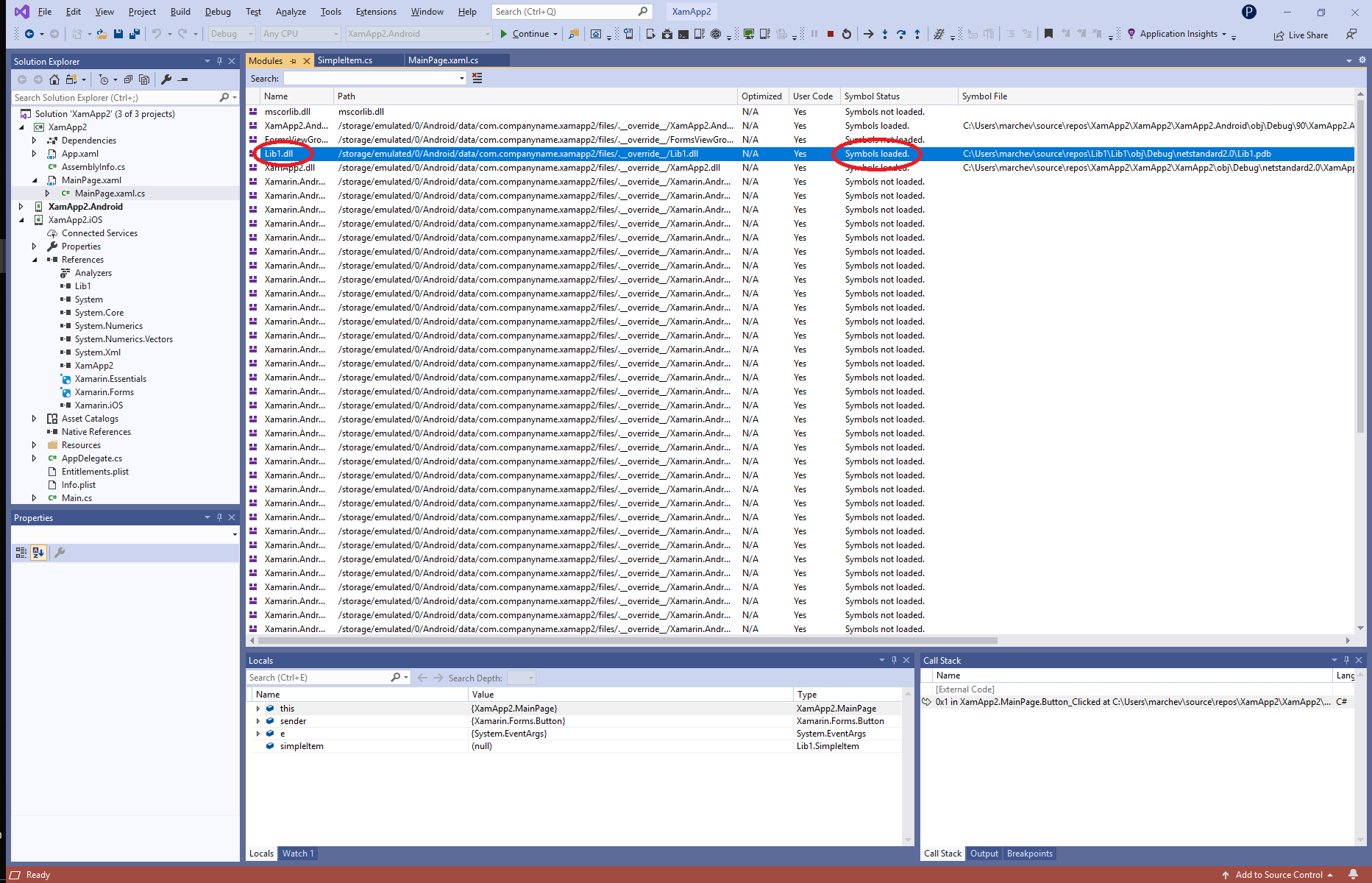This screenshot has height=883, width=1372.
Task: Open the Modules Search dropdown
Action: 462,79
